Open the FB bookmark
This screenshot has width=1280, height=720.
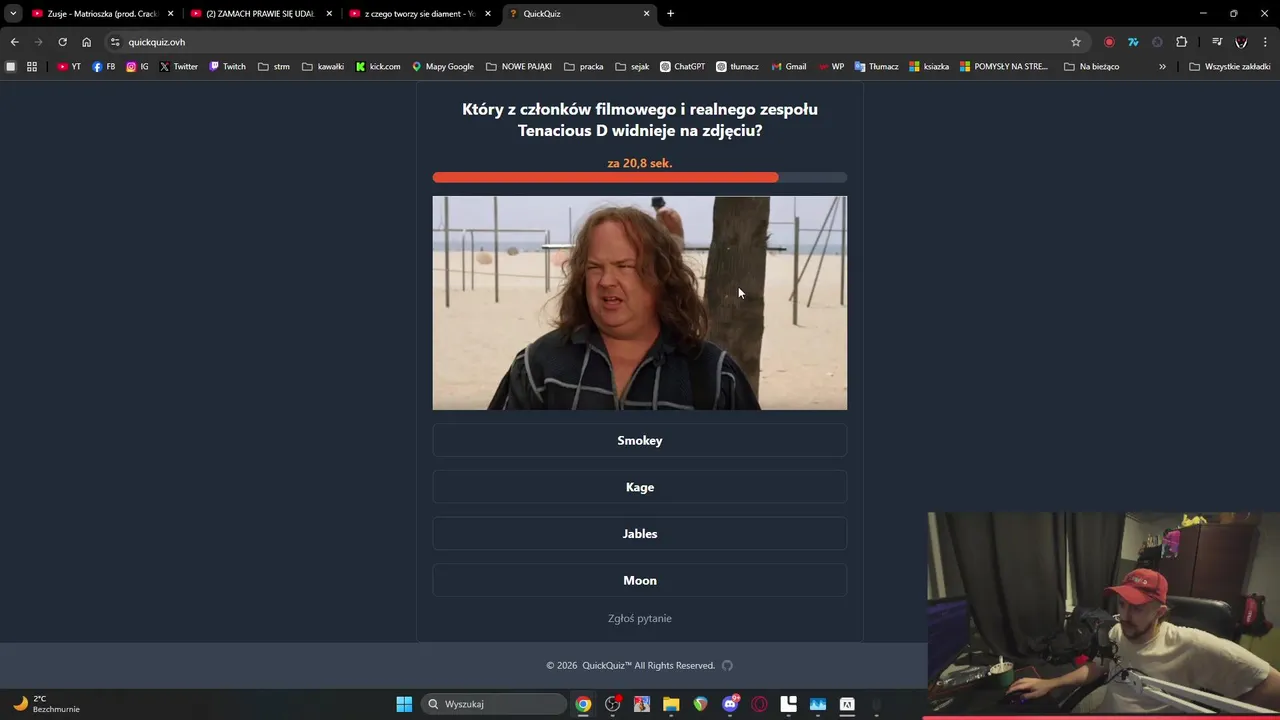point(104,67)
